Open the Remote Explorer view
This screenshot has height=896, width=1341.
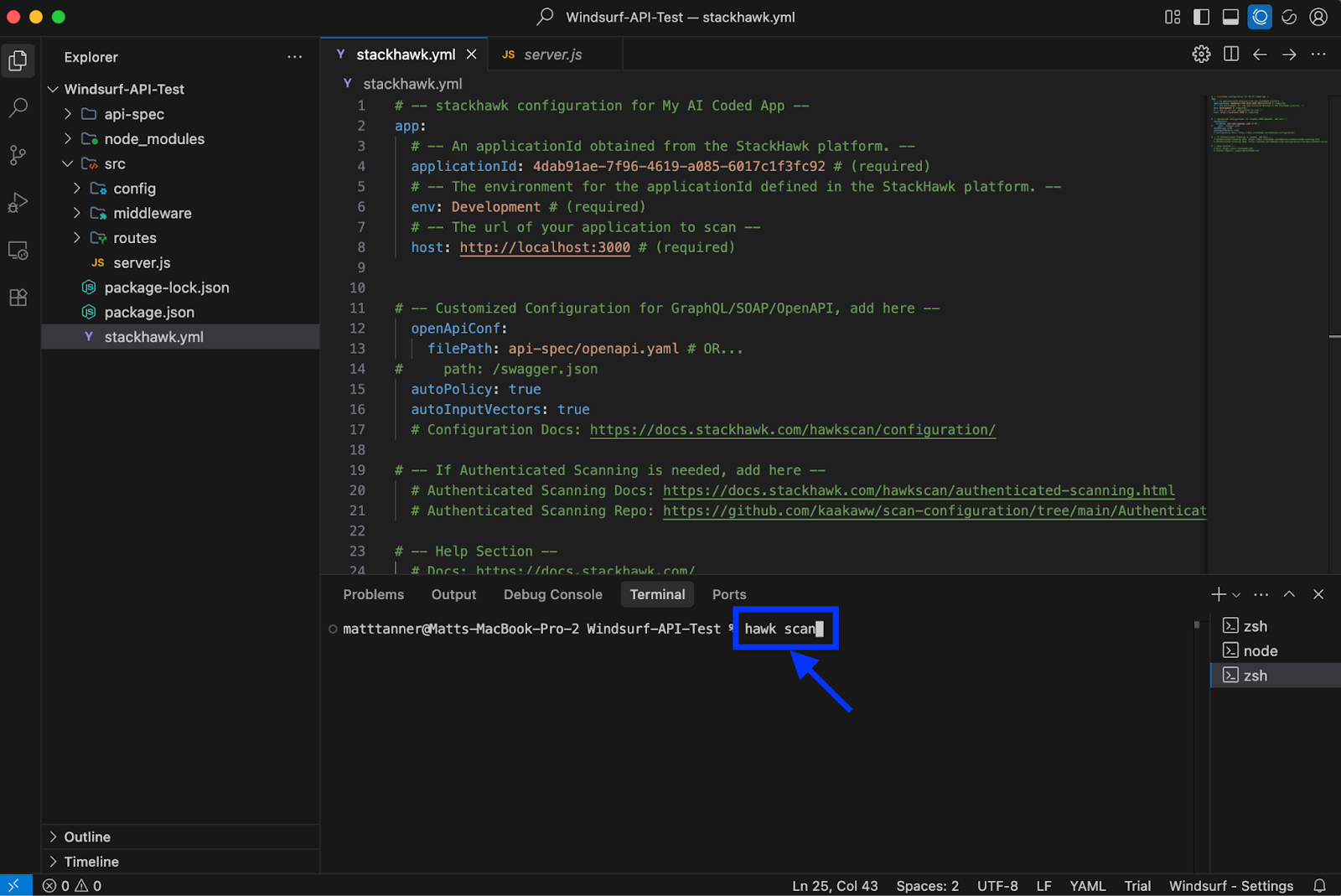click(18, 251)
